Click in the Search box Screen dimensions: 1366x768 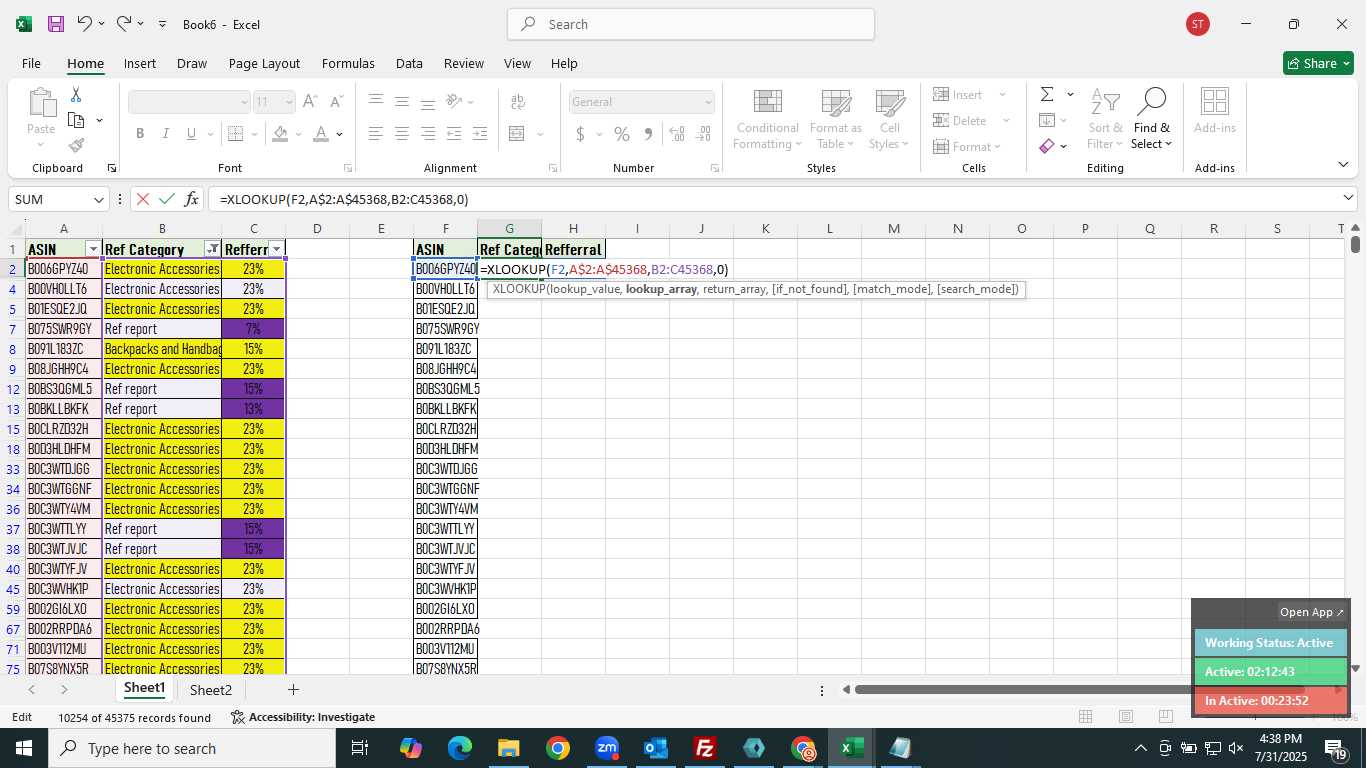pos(691,24)
